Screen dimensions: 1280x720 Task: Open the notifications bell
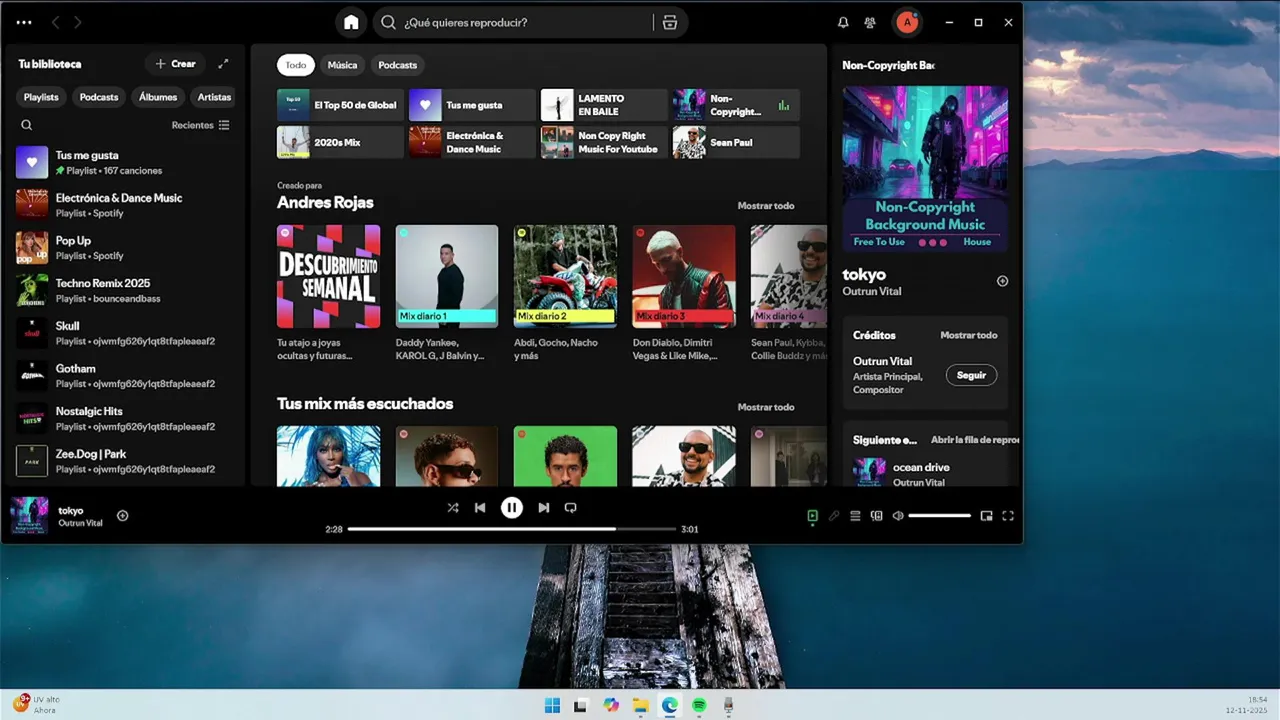[x=843, y=22]
